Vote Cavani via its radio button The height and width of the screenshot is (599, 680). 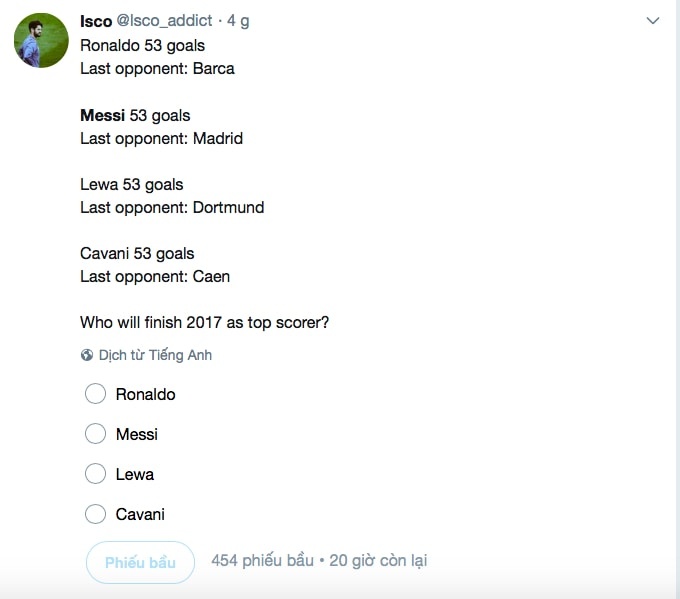point(96,514)
